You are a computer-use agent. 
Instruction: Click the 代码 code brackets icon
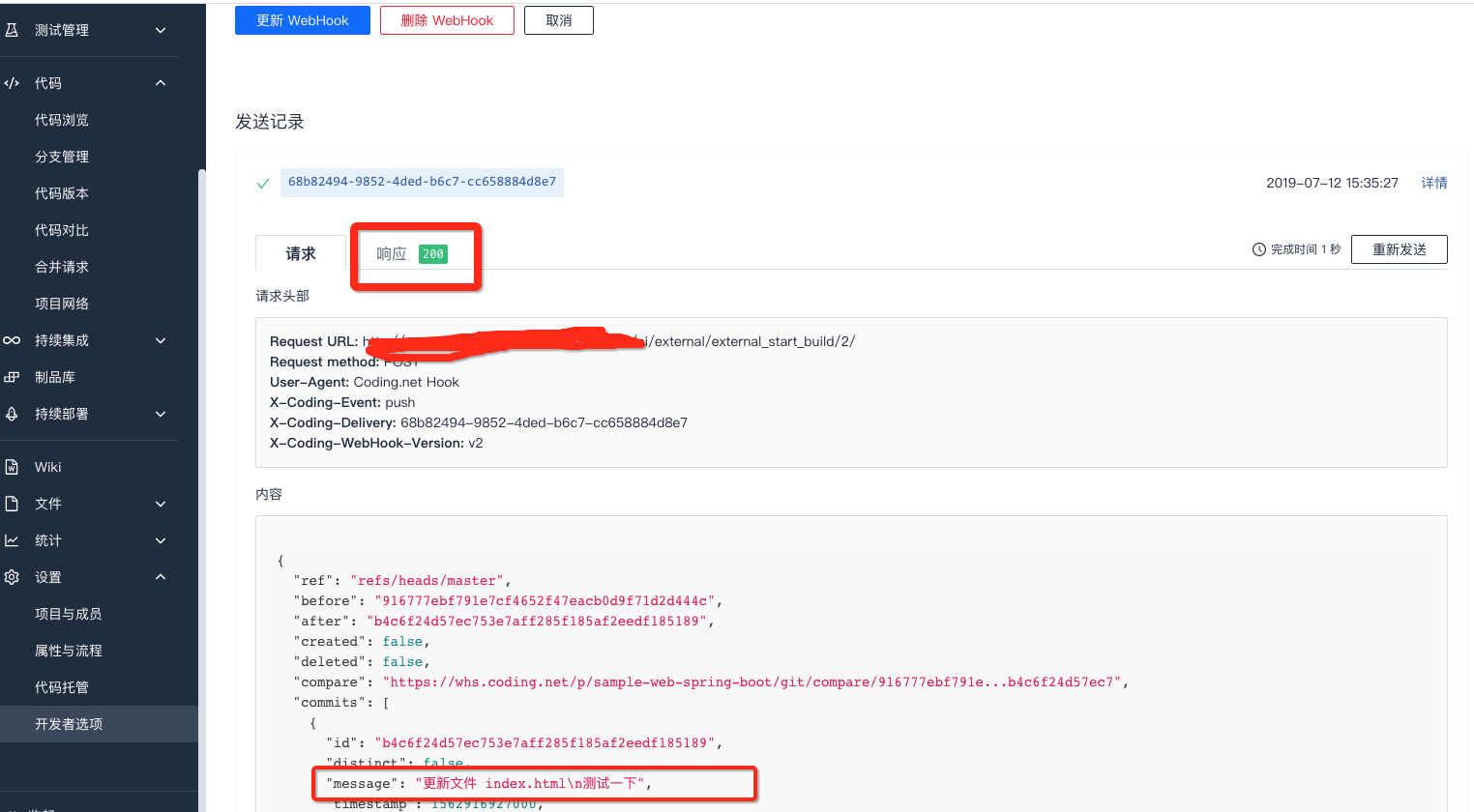pos(12,83)
